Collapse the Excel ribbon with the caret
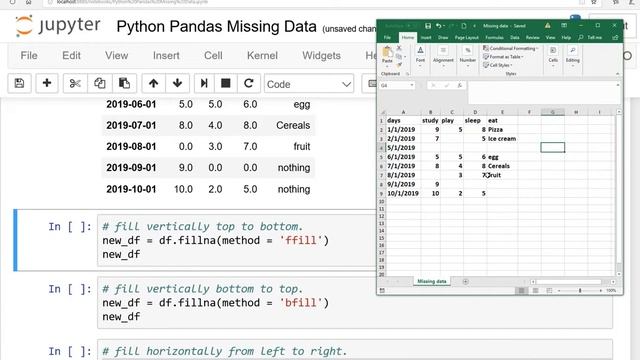This screenshot has height=360, width=640. 617,74
